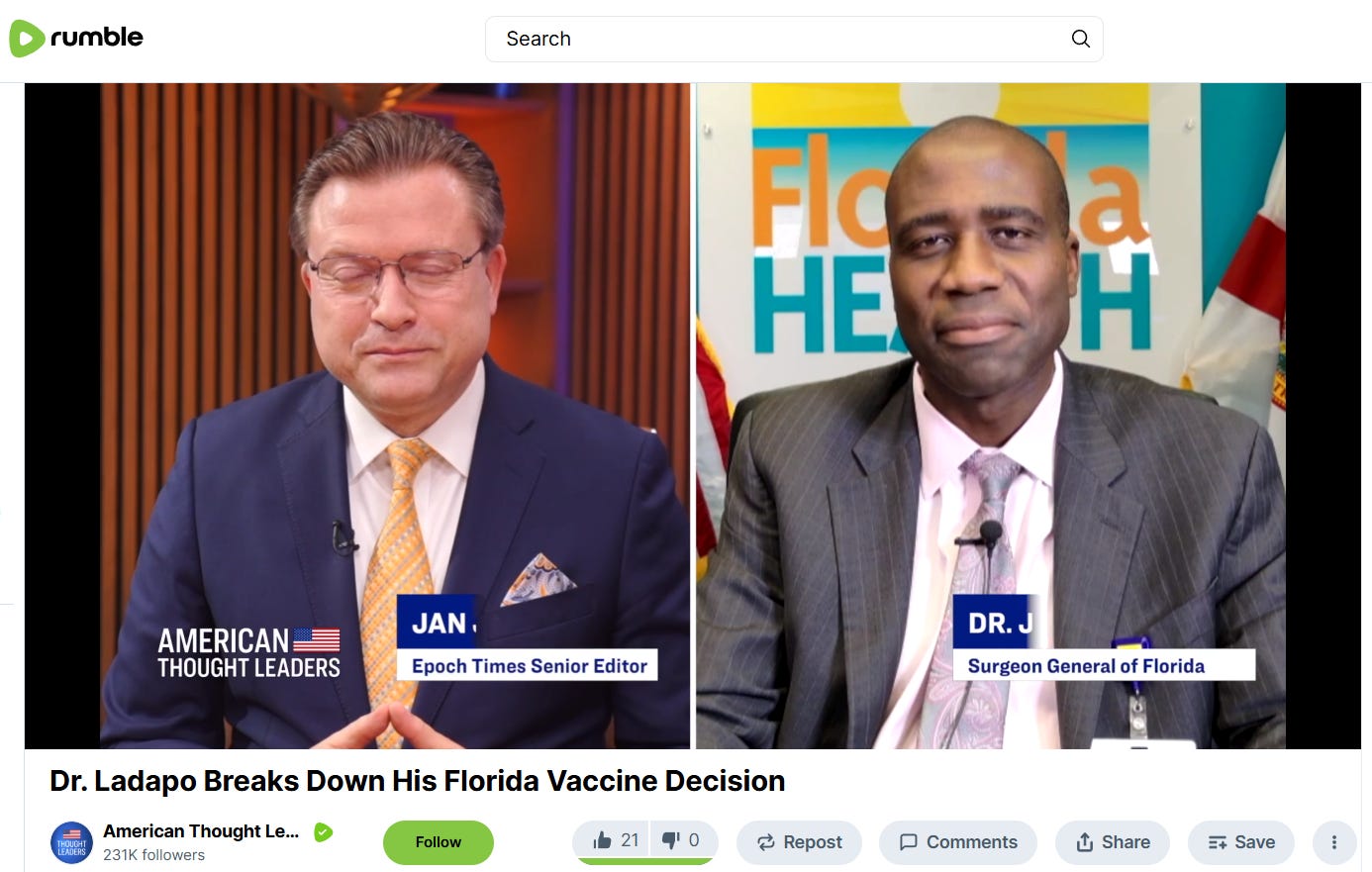Click the thumbs down dislike icon
The height and width of the screenshot is (872, 1372).
pyautogui.click(x=671, y=840)
